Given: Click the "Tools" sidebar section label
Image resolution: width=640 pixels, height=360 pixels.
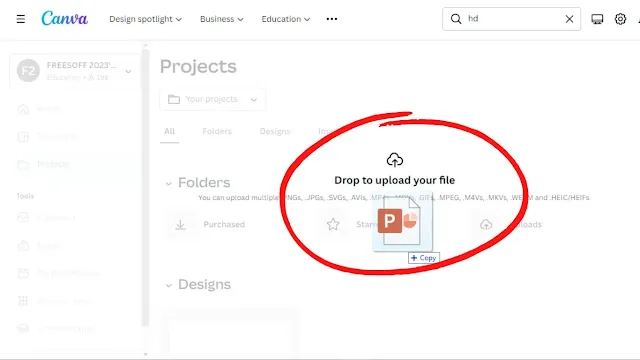Looking at the screenshot, I should 25,196.
